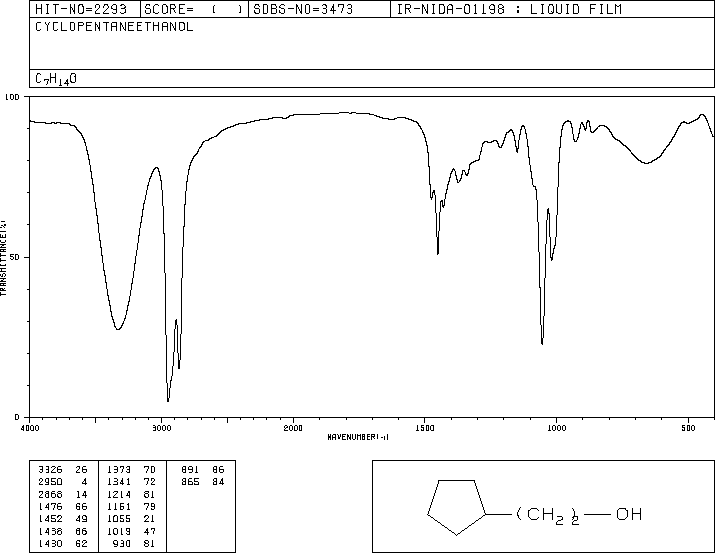
Task: Click the 0 transmittance axis label
Action: pyautogui.click(x=17, y=417)
